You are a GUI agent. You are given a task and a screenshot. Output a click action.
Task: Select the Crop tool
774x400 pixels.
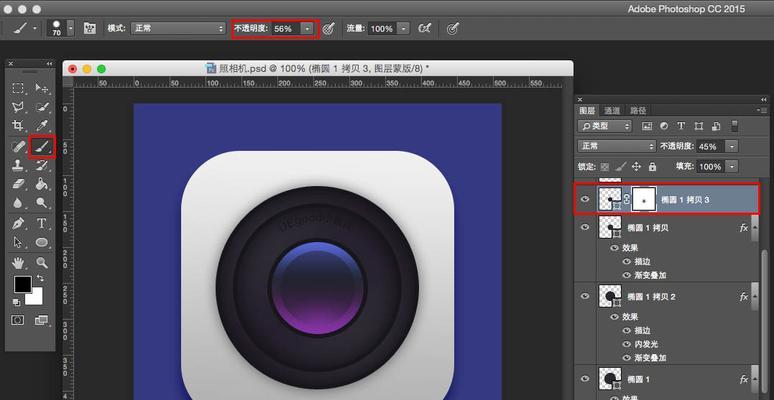(18, 125)
